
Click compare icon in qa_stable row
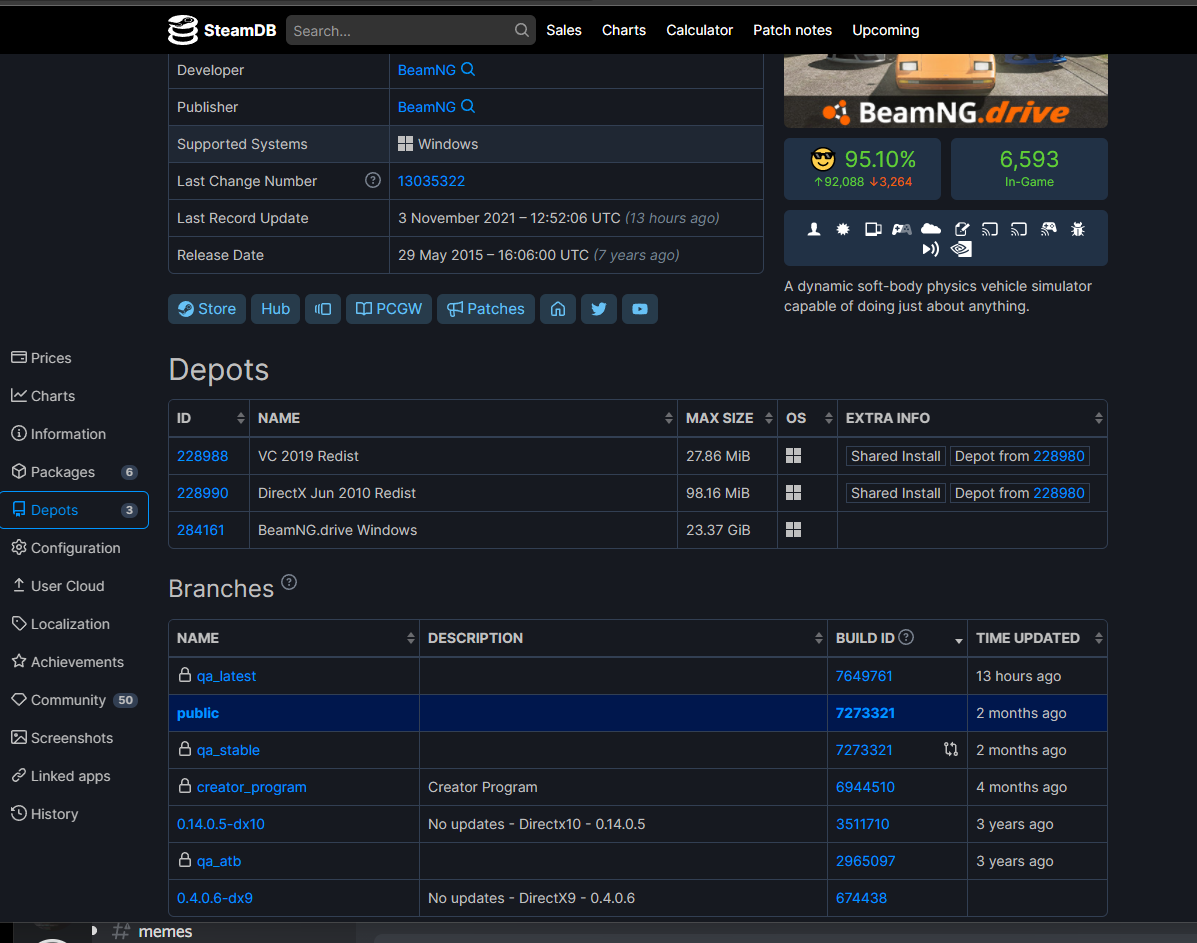click(x=950, y=749)
